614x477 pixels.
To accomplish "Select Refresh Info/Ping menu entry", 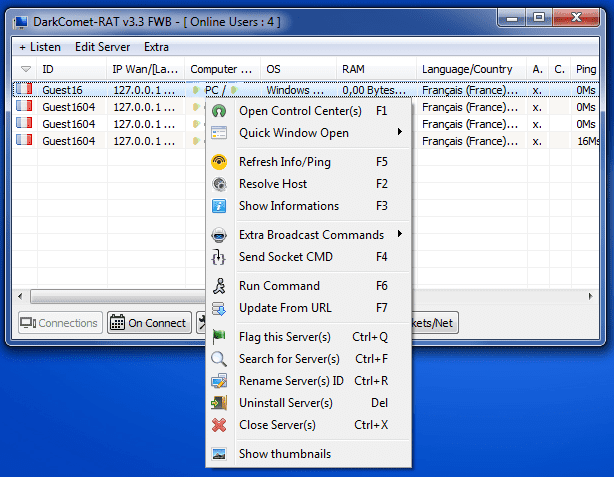I will (x=309, y=162).
